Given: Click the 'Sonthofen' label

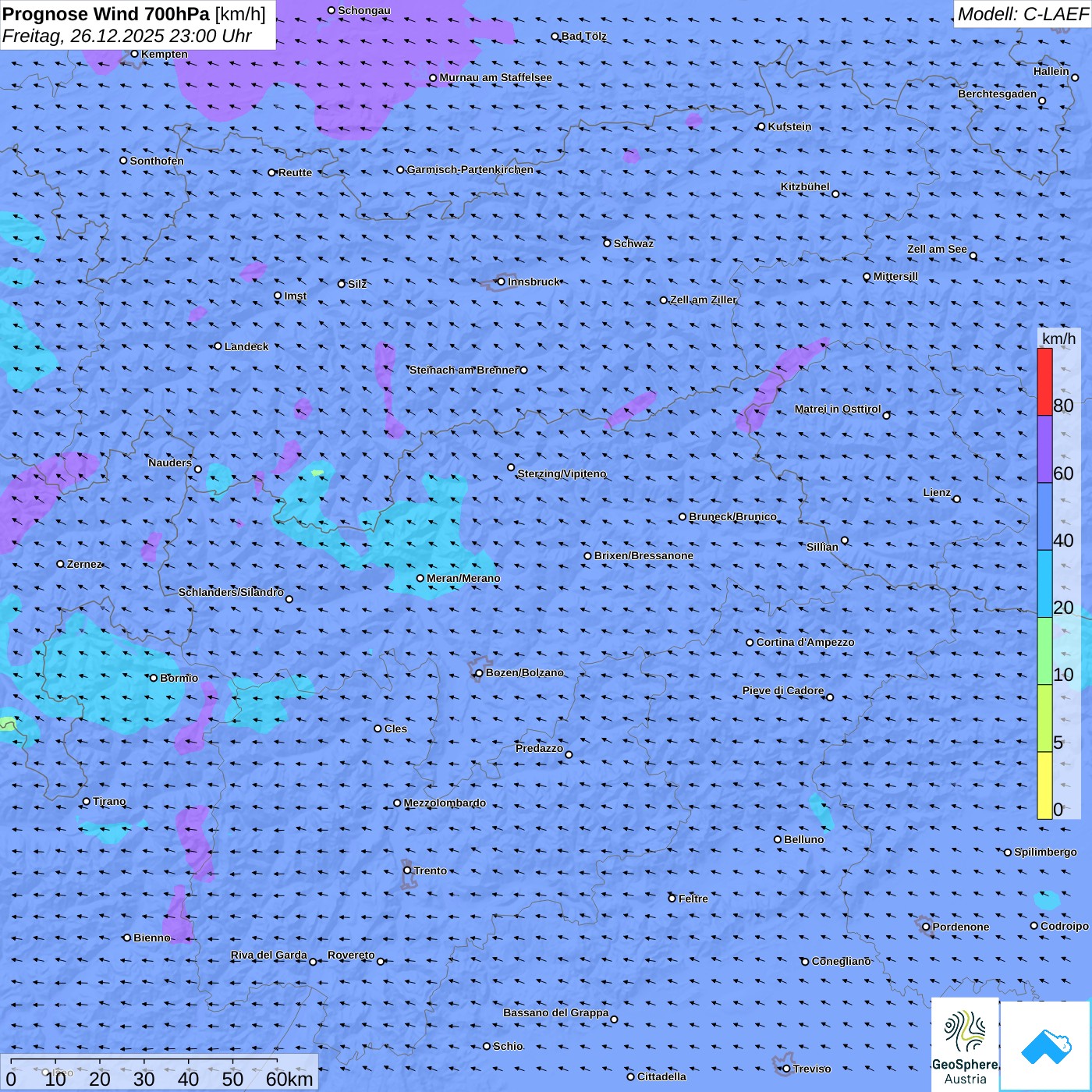Looking at the screenshot, I should (x=157, y=161).
